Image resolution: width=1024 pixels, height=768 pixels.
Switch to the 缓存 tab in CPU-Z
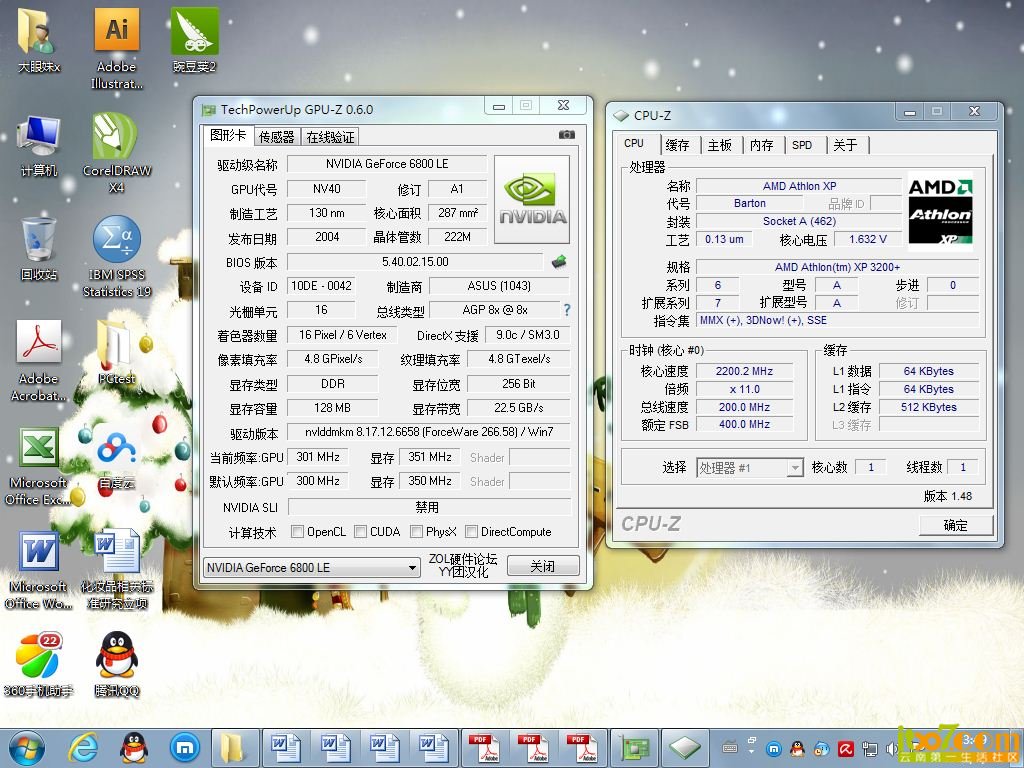coord(677,145)
